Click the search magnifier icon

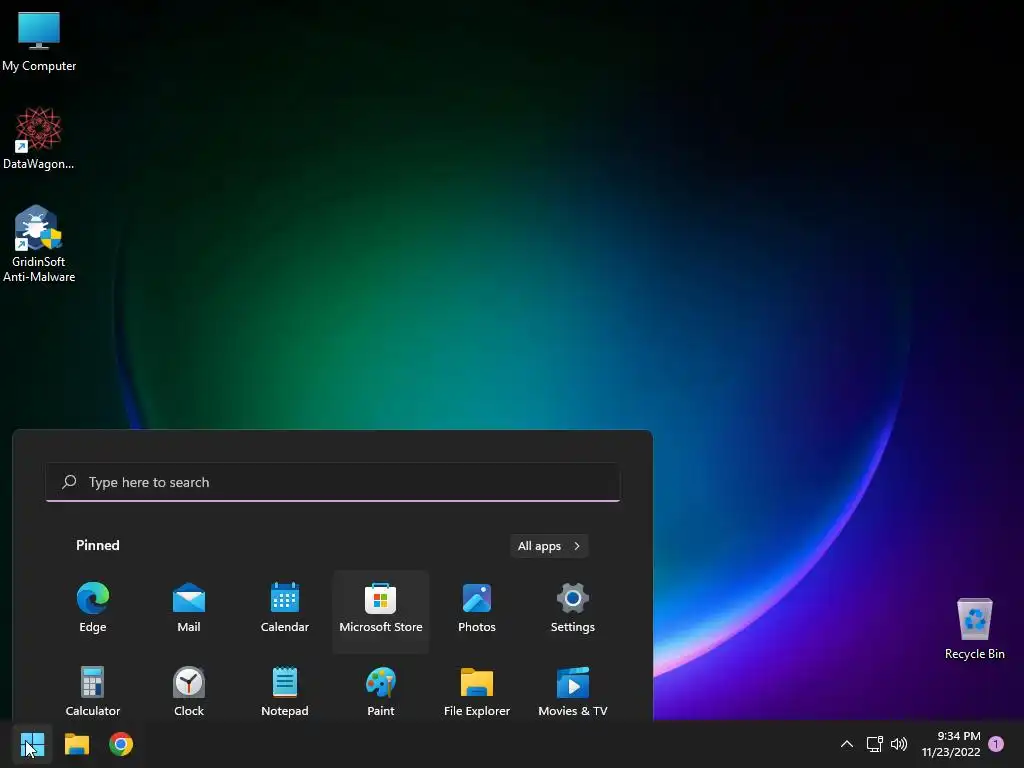69,482
